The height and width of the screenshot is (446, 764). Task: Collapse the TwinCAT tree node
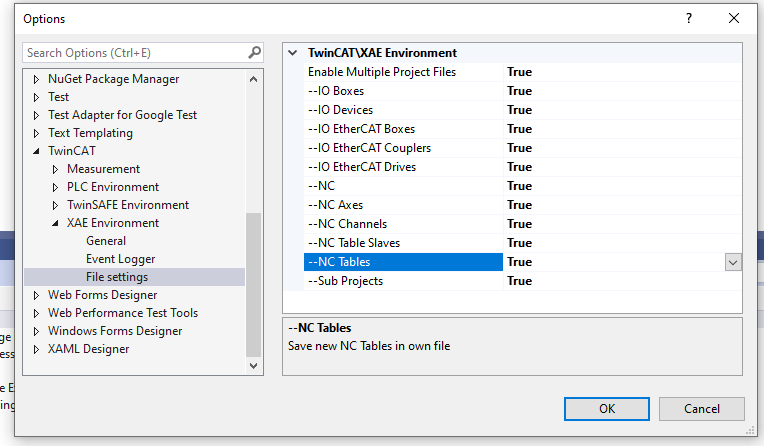(x=36, y=151)
